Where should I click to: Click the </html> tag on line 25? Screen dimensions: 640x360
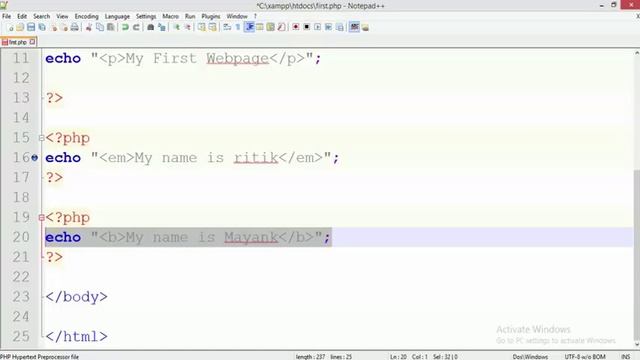tap(76, 336)
